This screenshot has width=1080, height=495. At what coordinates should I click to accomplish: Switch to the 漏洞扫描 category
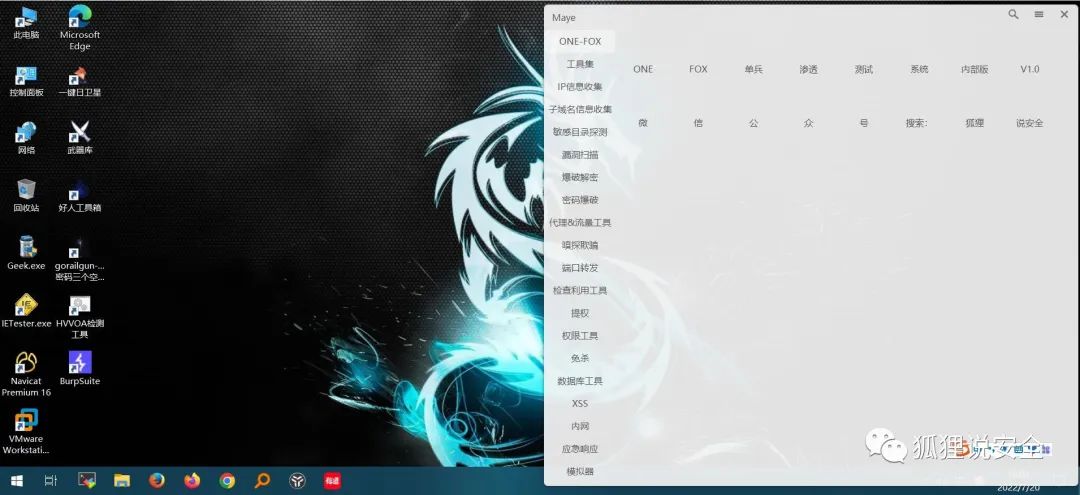pos(580,155)
